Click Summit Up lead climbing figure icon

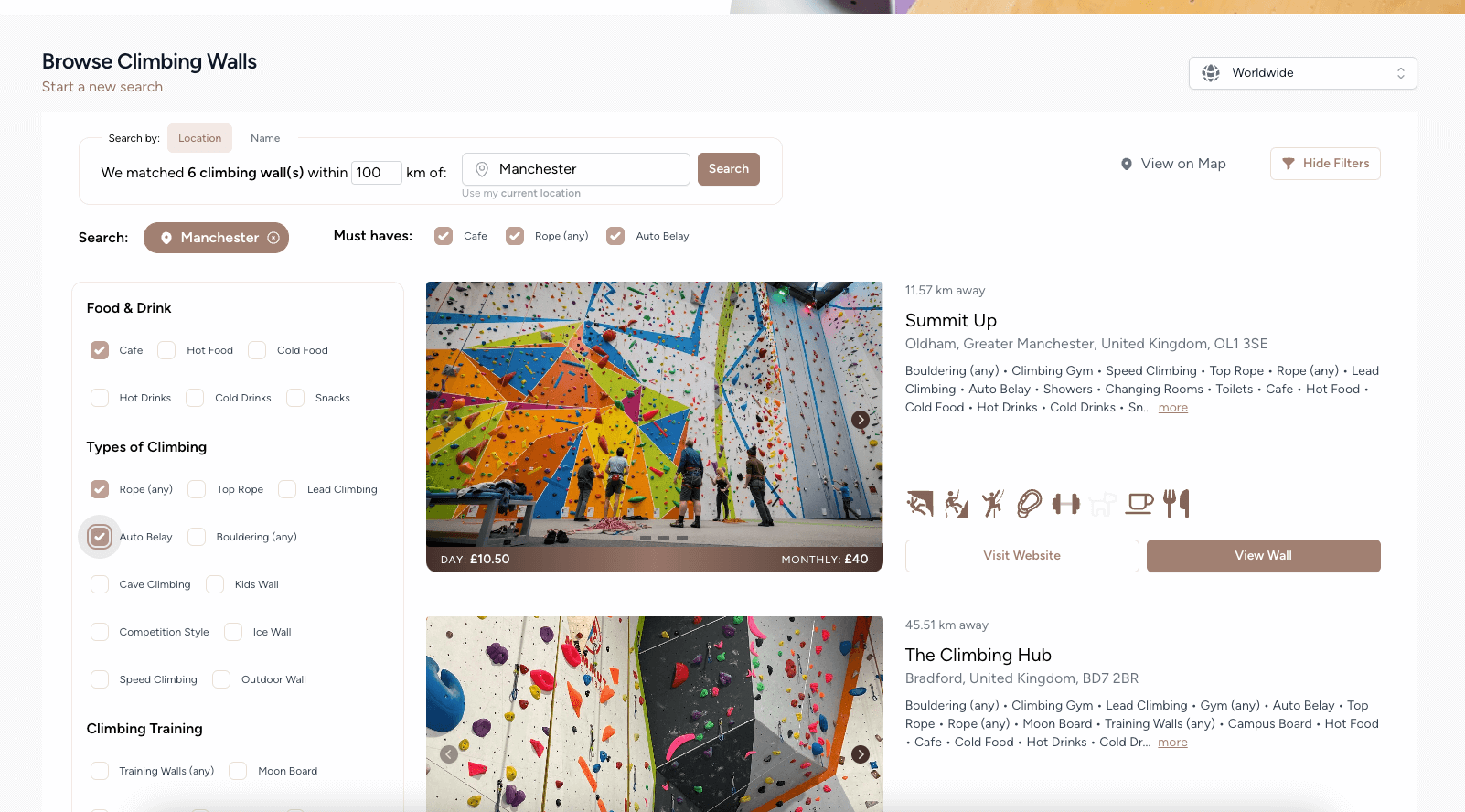pyautogui.click(x=993, y=503)
